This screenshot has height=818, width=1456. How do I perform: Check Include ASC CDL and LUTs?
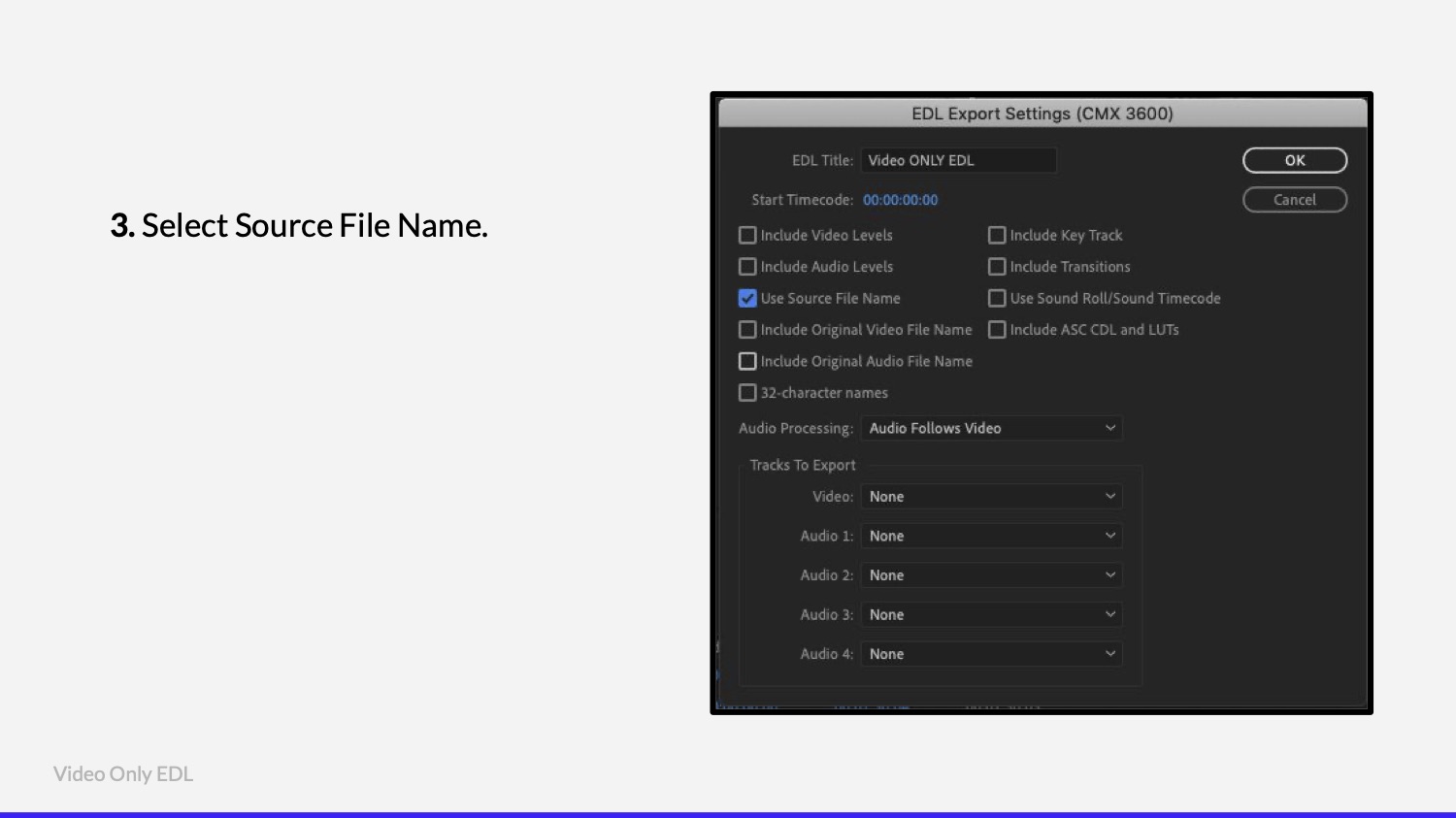(x=997, y=330)
